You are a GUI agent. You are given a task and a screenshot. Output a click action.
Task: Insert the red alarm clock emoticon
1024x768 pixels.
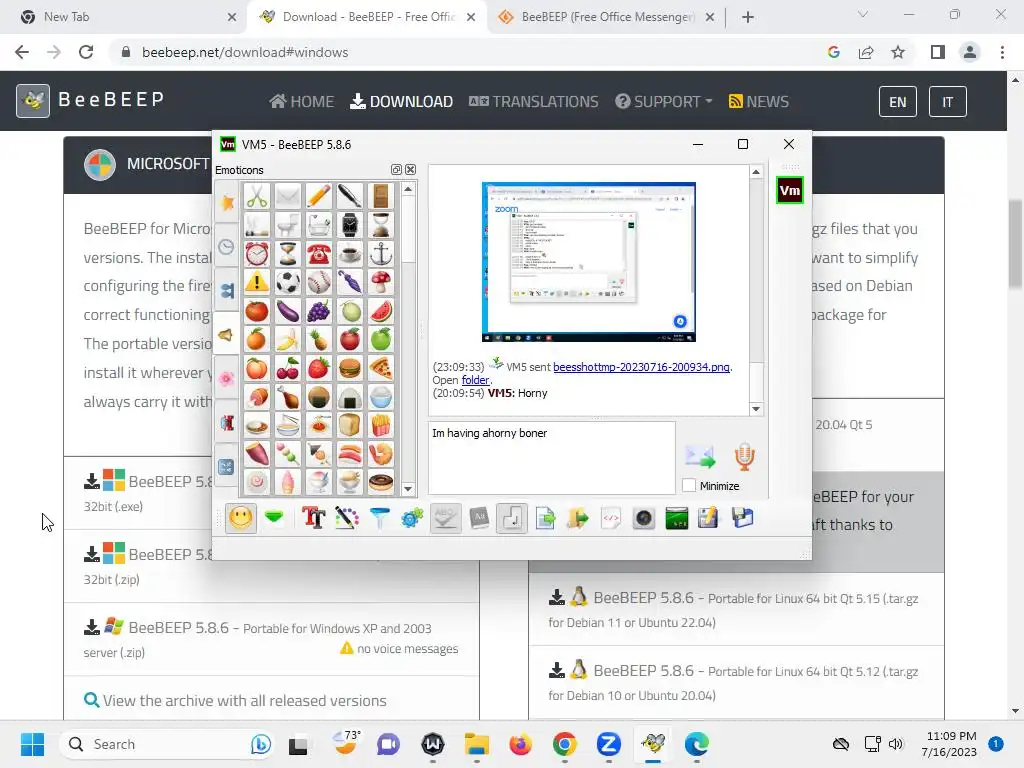click(x=257, y=253)
